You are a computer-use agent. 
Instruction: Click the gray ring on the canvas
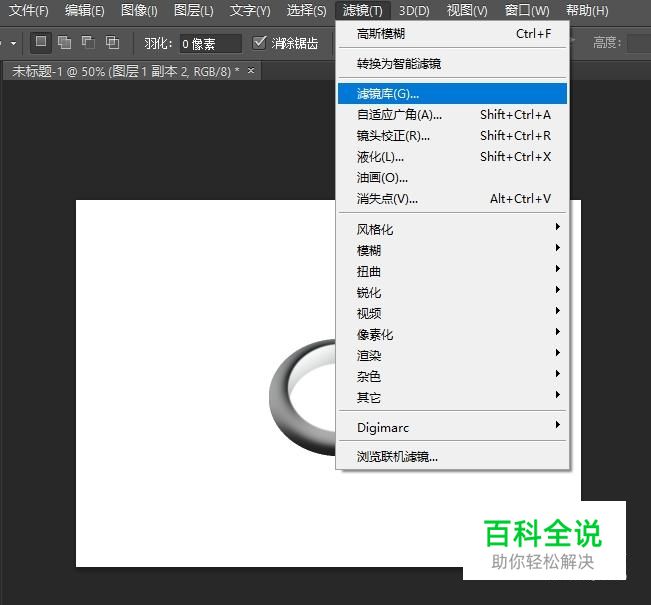click(x=281, y=399)
